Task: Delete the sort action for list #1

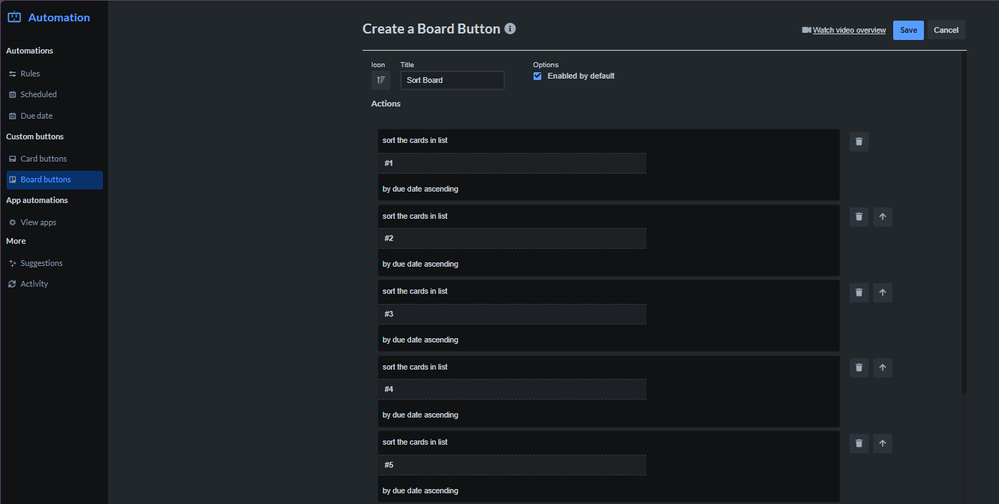Action: [x=859, y=141]
